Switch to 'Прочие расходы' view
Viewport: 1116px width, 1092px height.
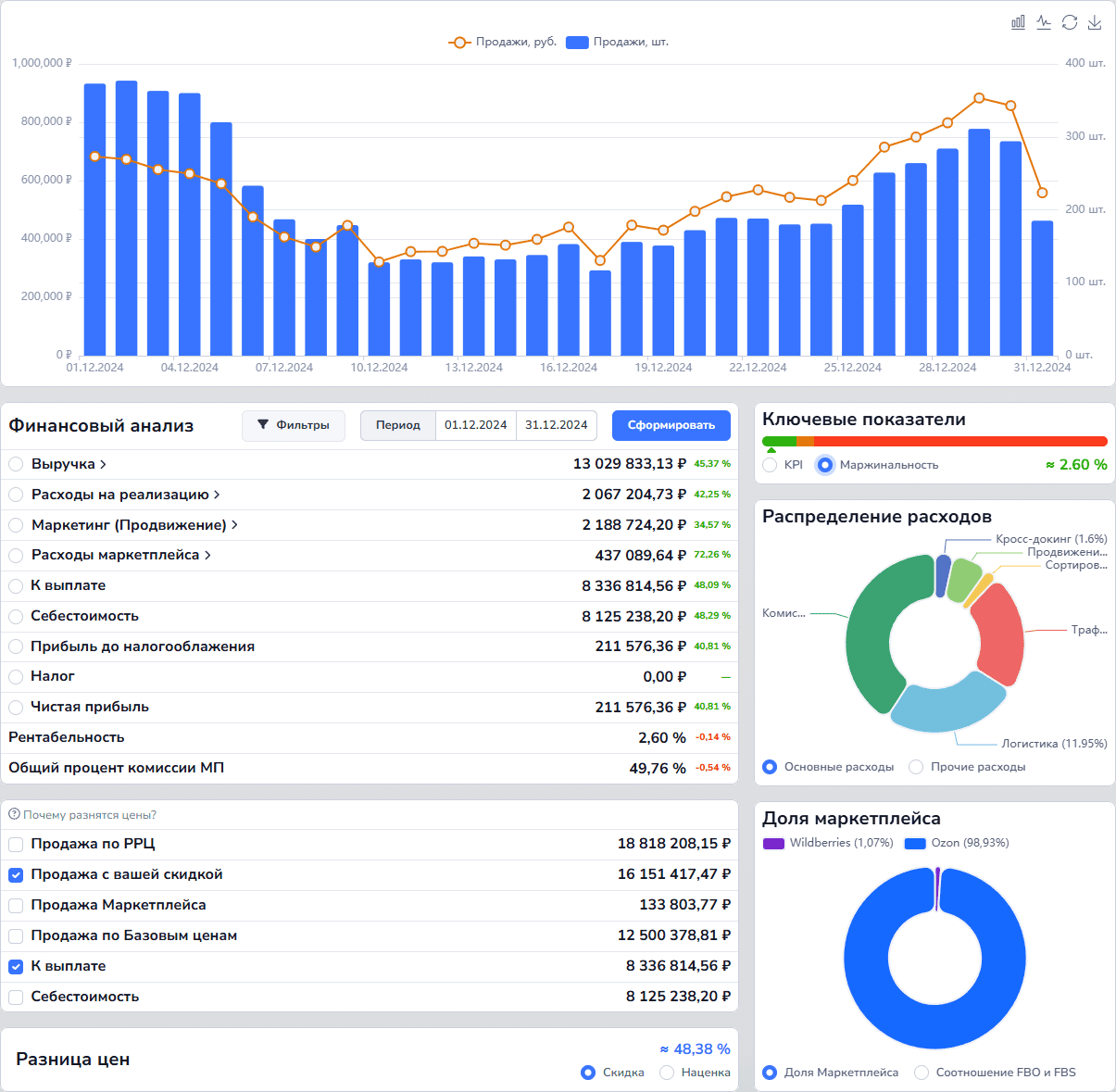click(x=916, y=767)
